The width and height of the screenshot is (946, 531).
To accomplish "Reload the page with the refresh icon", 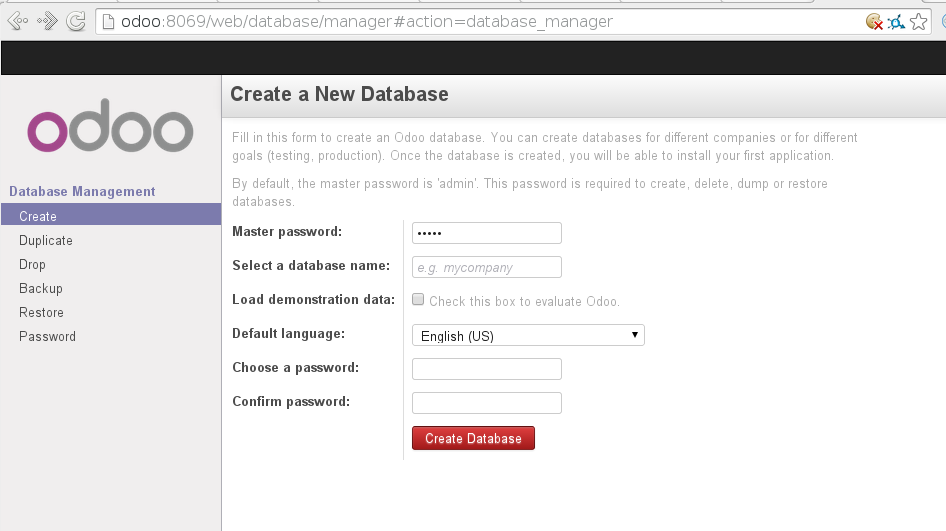I will pos(75,21).
